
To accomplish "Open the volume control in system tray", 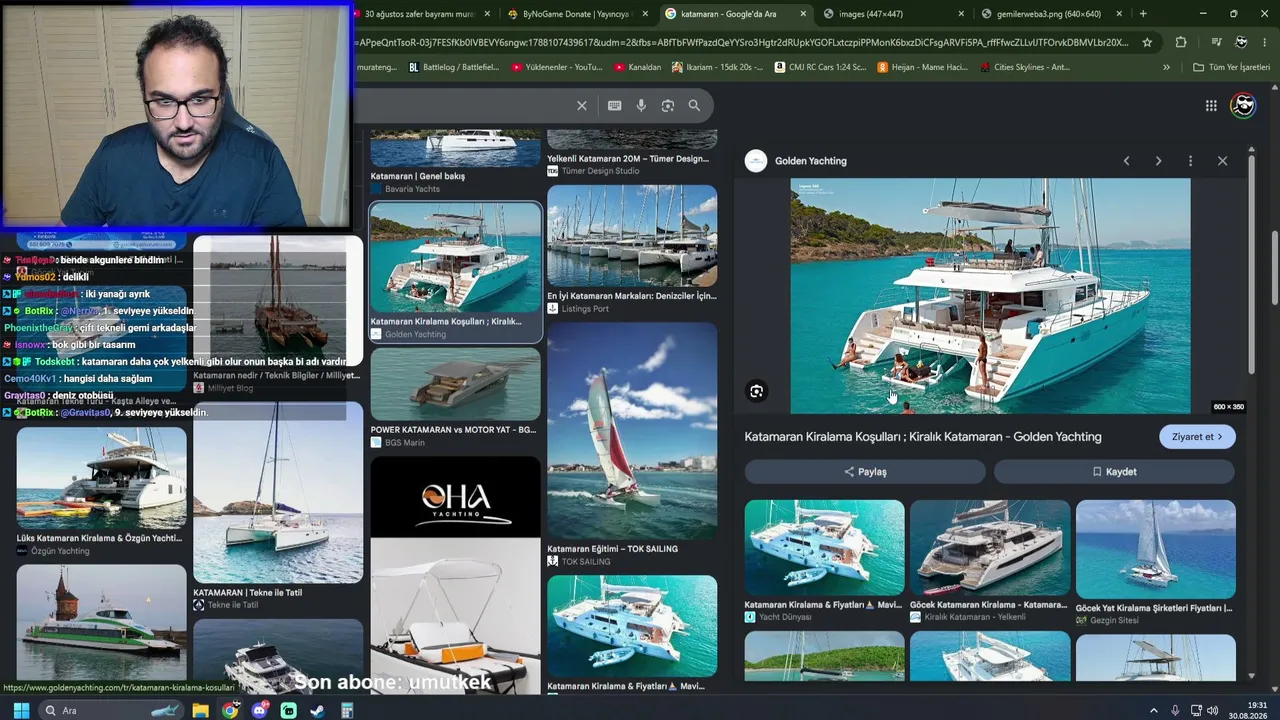I will pos(1213,711).
